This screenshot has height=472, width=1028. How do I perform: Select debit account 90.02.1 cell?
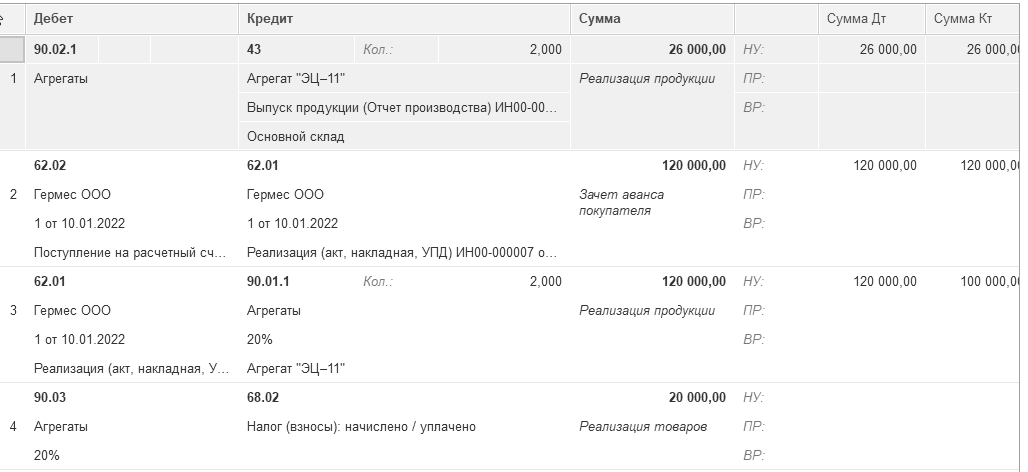tap(56, 49)
